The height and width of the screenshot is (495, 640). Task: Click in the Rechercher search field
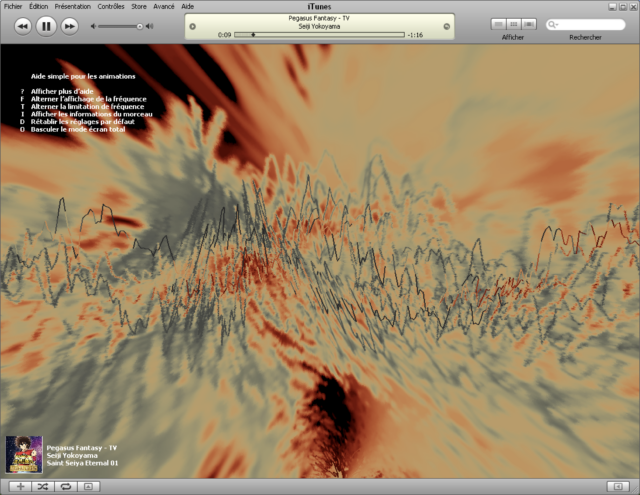click(x=590, y=23)
